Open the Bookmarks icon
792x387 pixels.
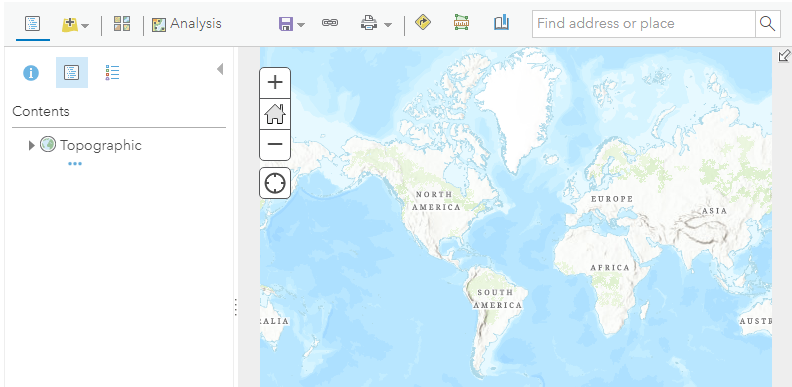pos(501,23)
